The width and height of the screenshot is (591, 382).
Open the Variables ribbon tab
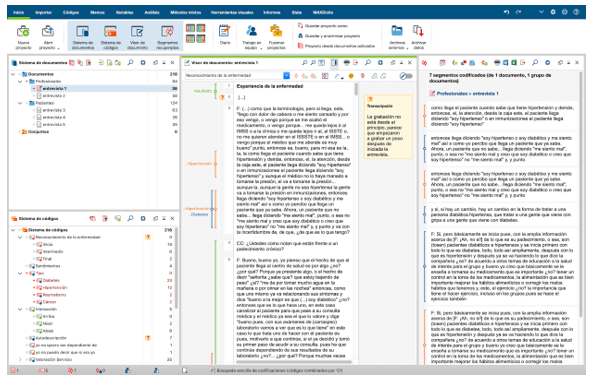[124, 12]
